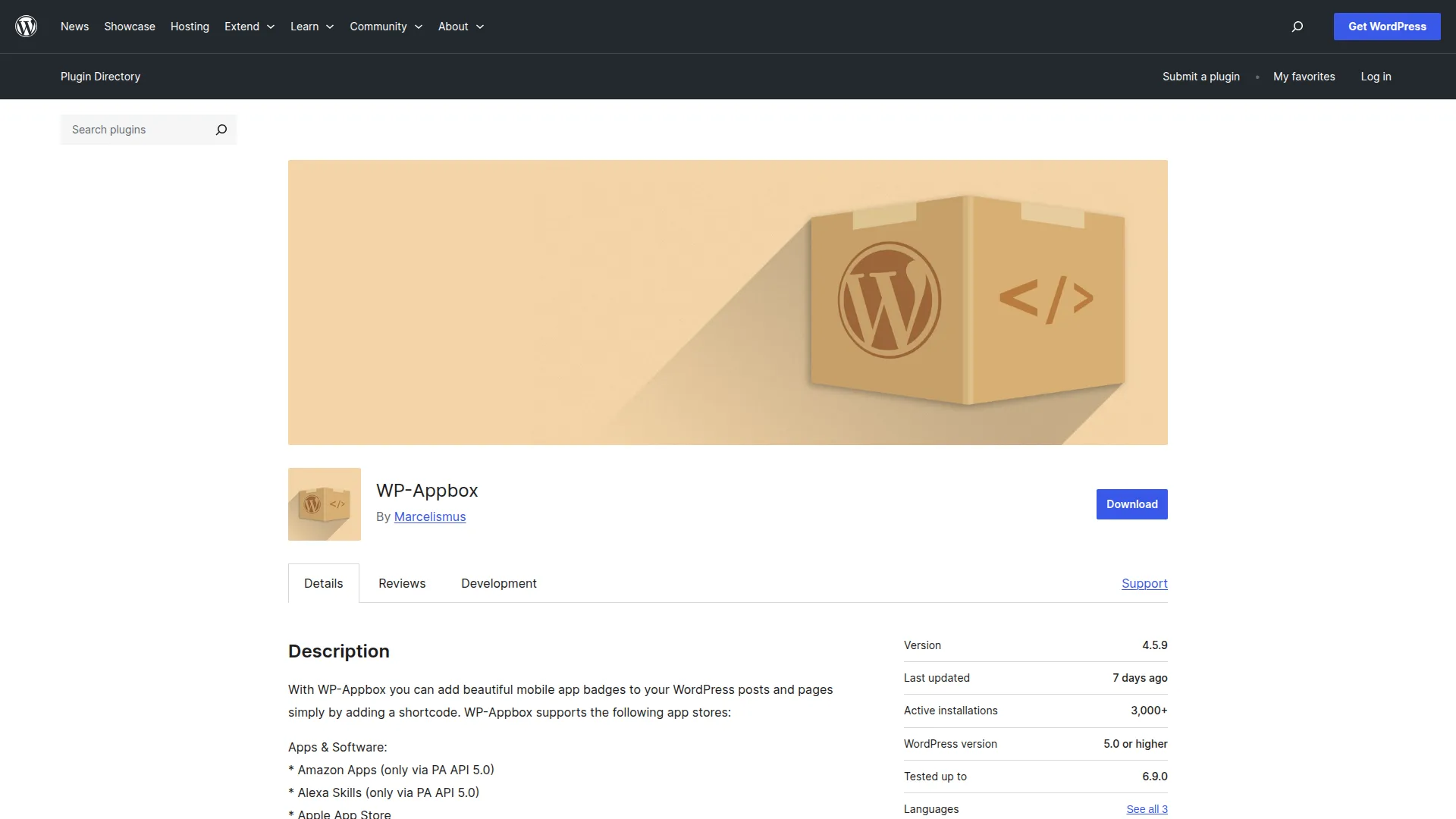Image resolution: width=1456 pixels, height=819 pixels.
Task: Open the Support link
Action: click(x=1144, y=583)
